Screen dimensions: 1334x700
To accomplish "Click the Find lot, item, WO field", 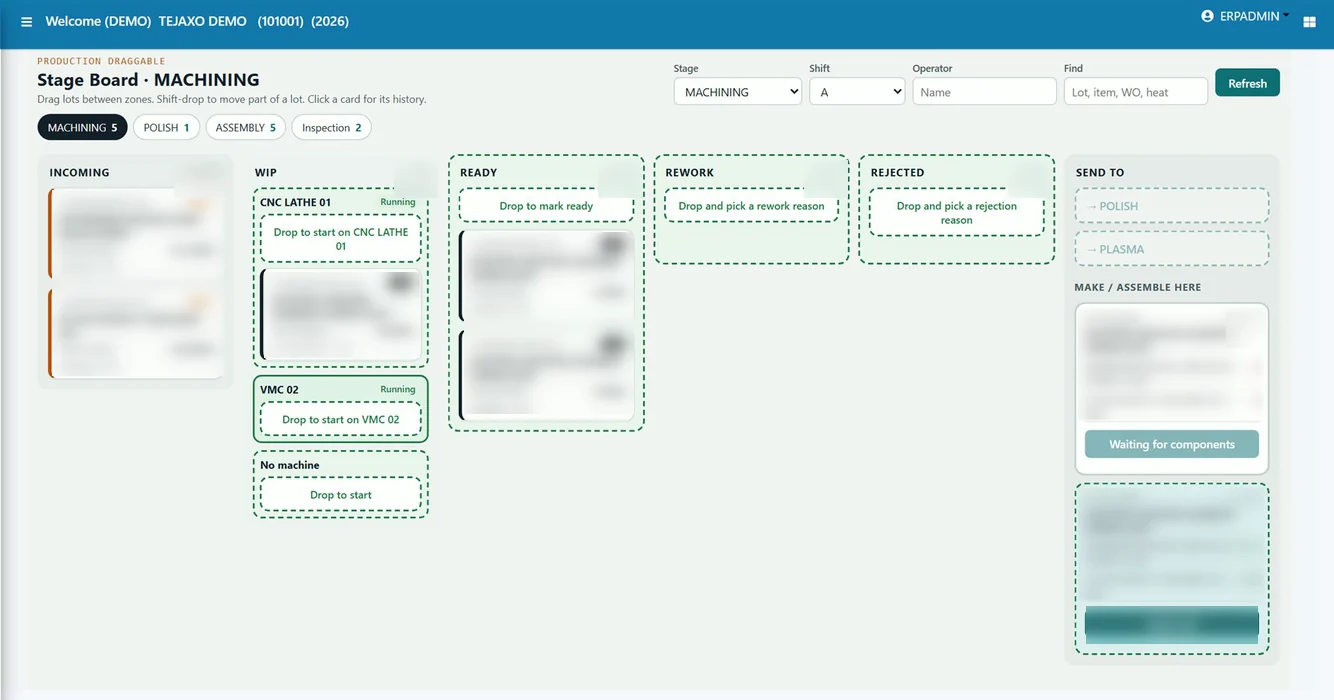I will pyautogui.click(x=1136, y=92).
